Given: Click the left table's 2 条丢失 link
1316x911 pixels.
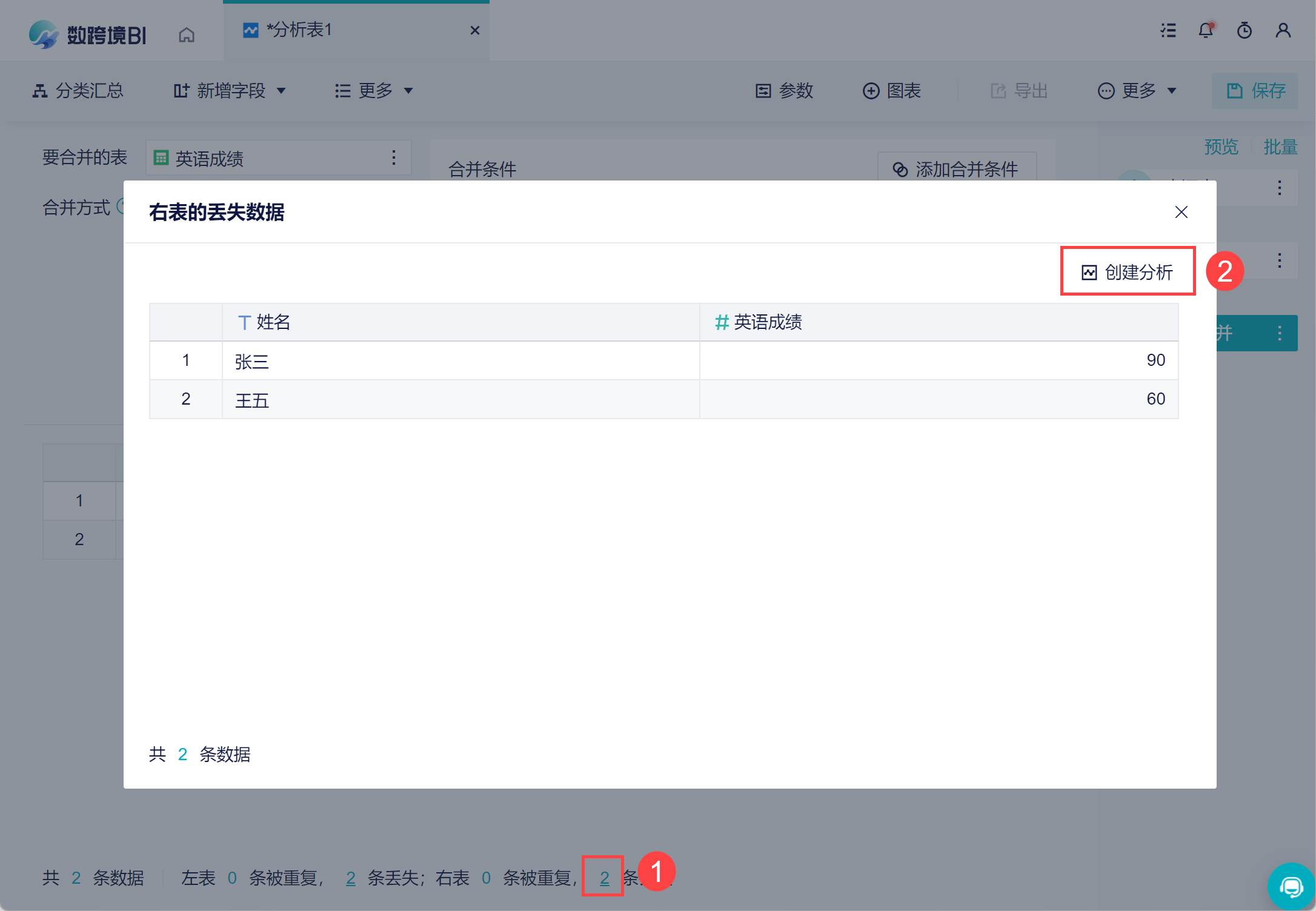Looking at the screenshot, I should tap(350, 878).
